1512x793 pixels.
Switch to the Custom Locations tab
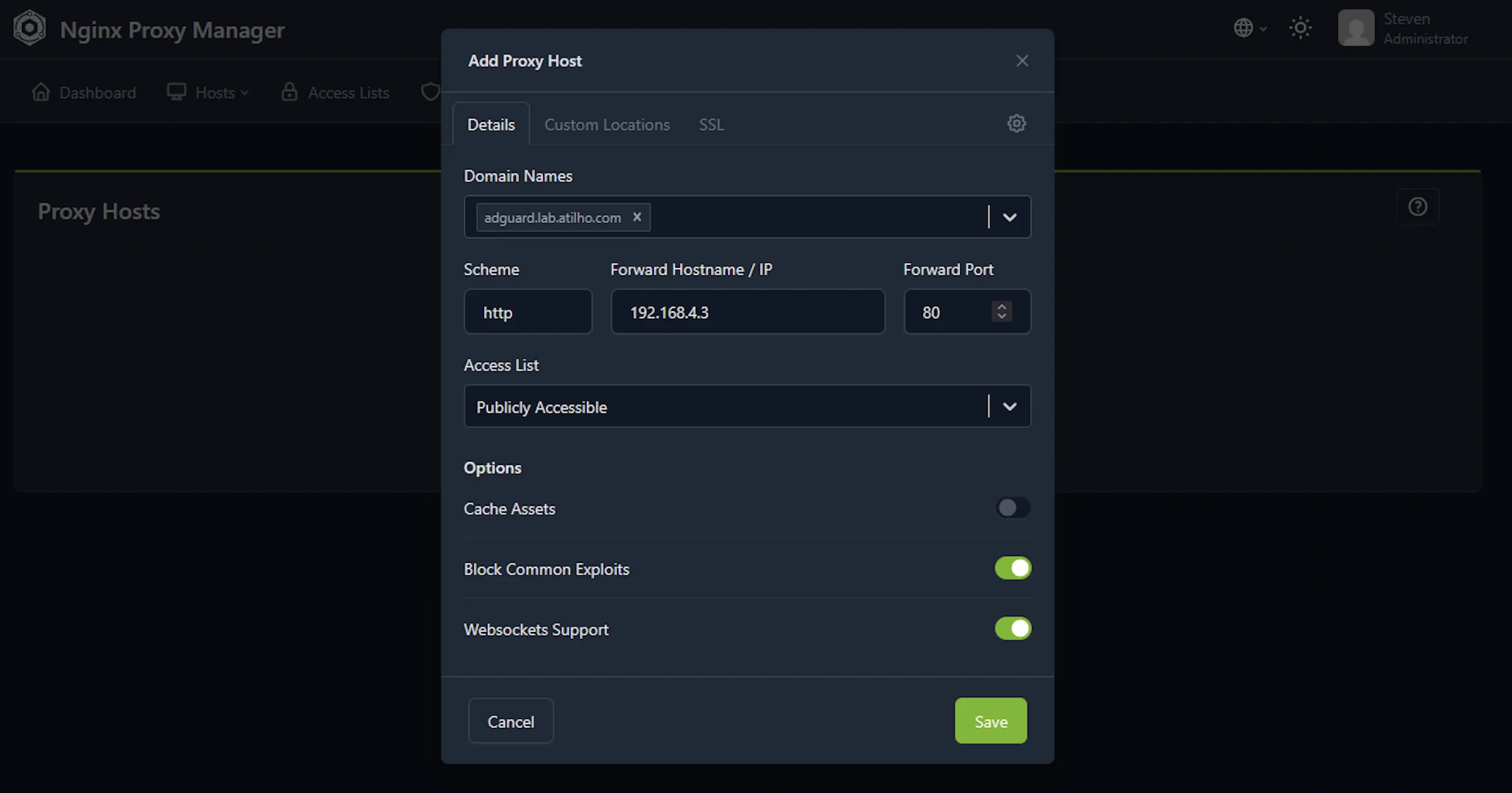(x=607, y=124)
